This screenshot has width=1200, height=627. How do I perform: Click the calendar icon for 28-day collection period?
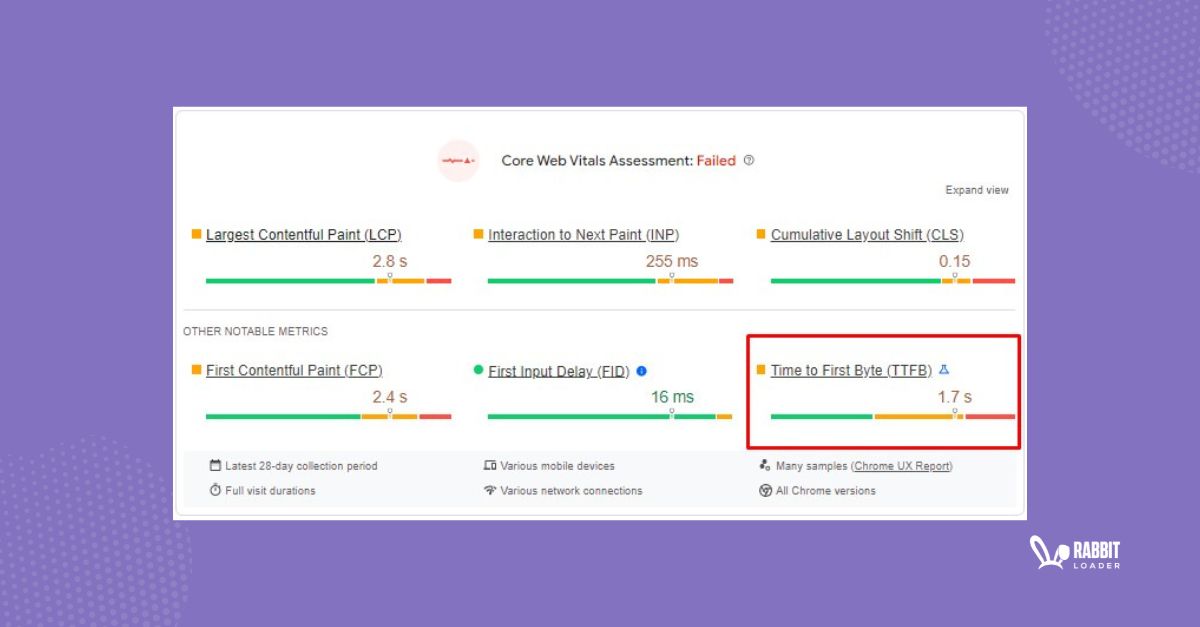214,465
